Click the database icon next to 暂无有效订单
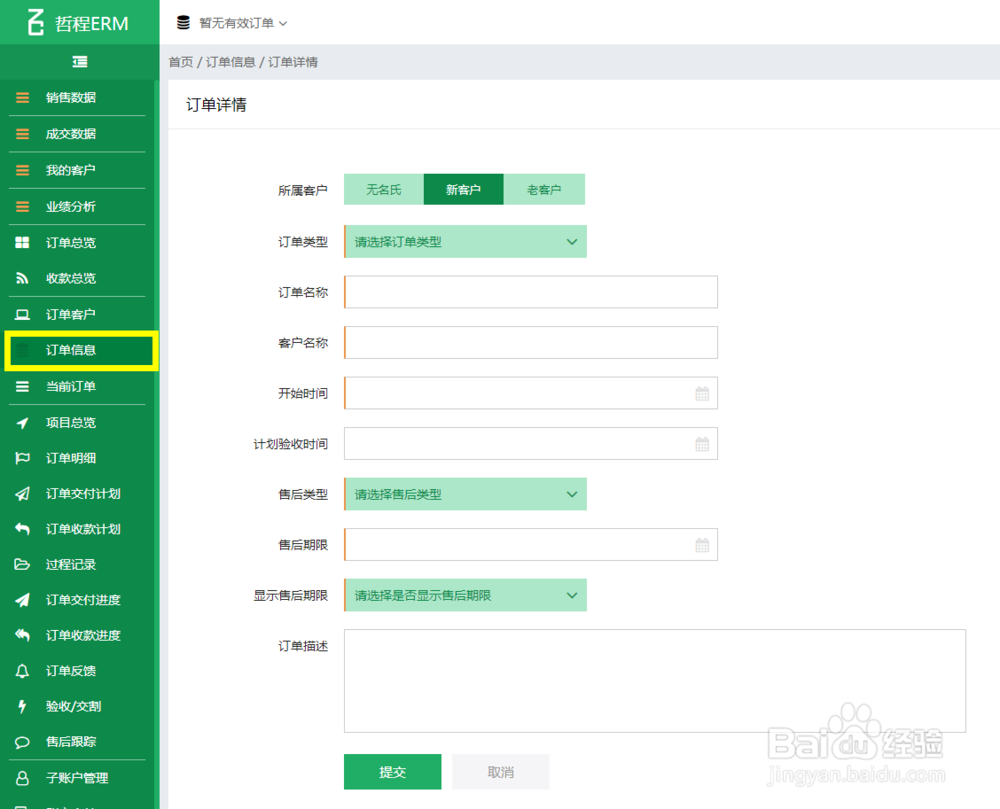The height and width of the screenshot is (809, 1000). (182, 22)
